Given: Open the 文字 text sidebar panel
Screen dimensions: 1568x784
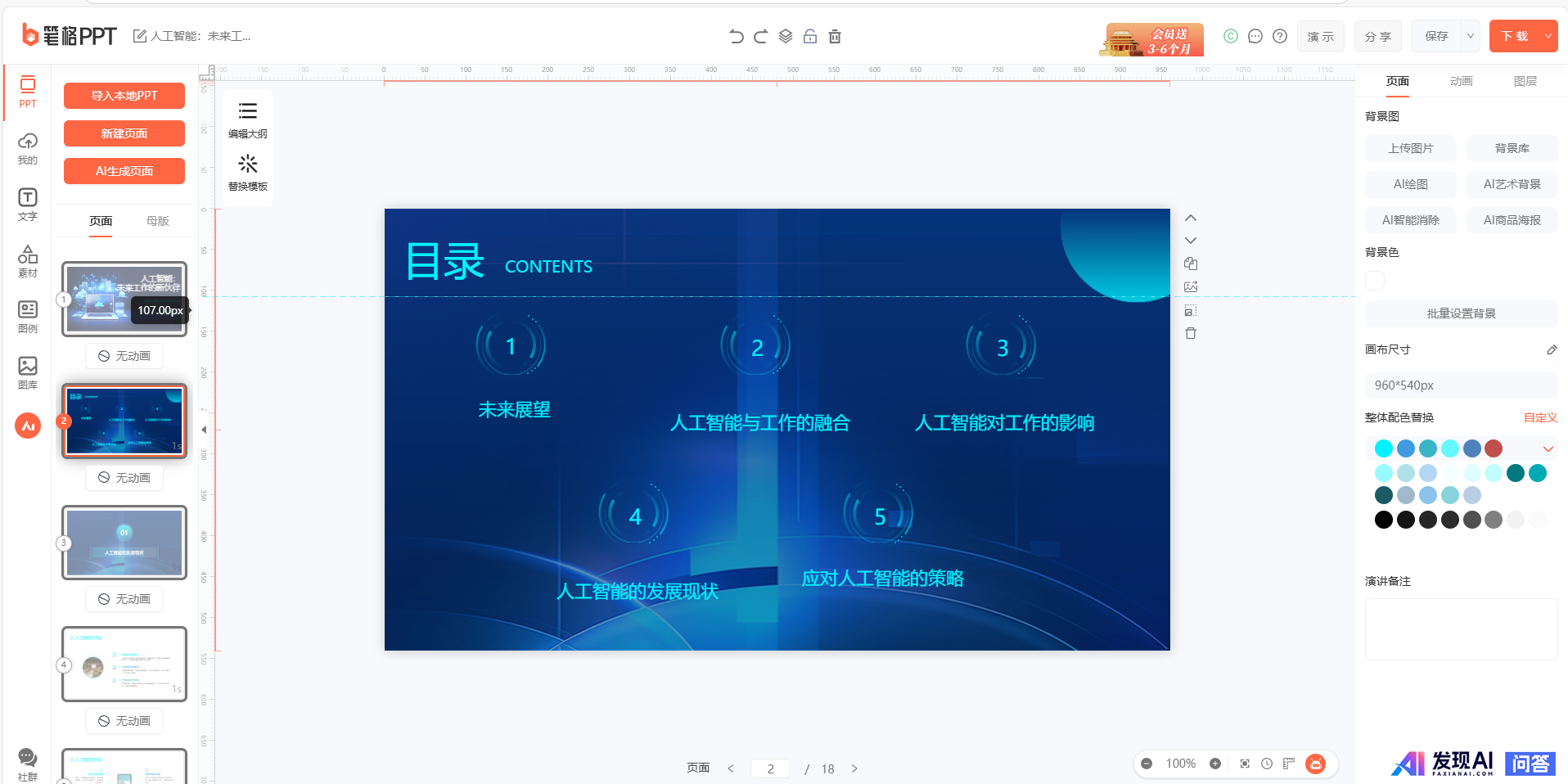Looking at the screenshot, I should [x=28, y=205].
